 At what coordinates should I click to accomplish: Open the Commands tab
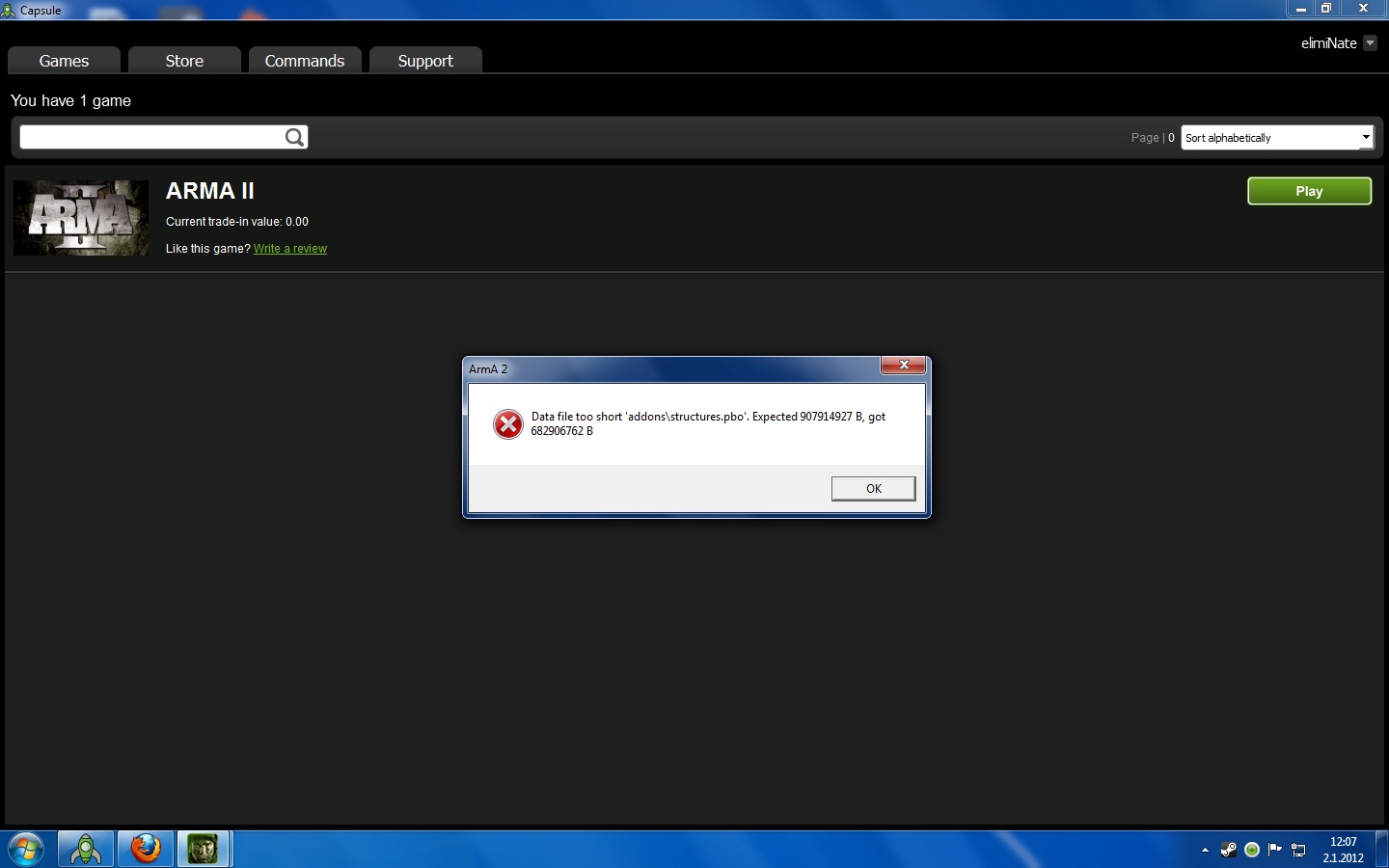coord(305,61)
